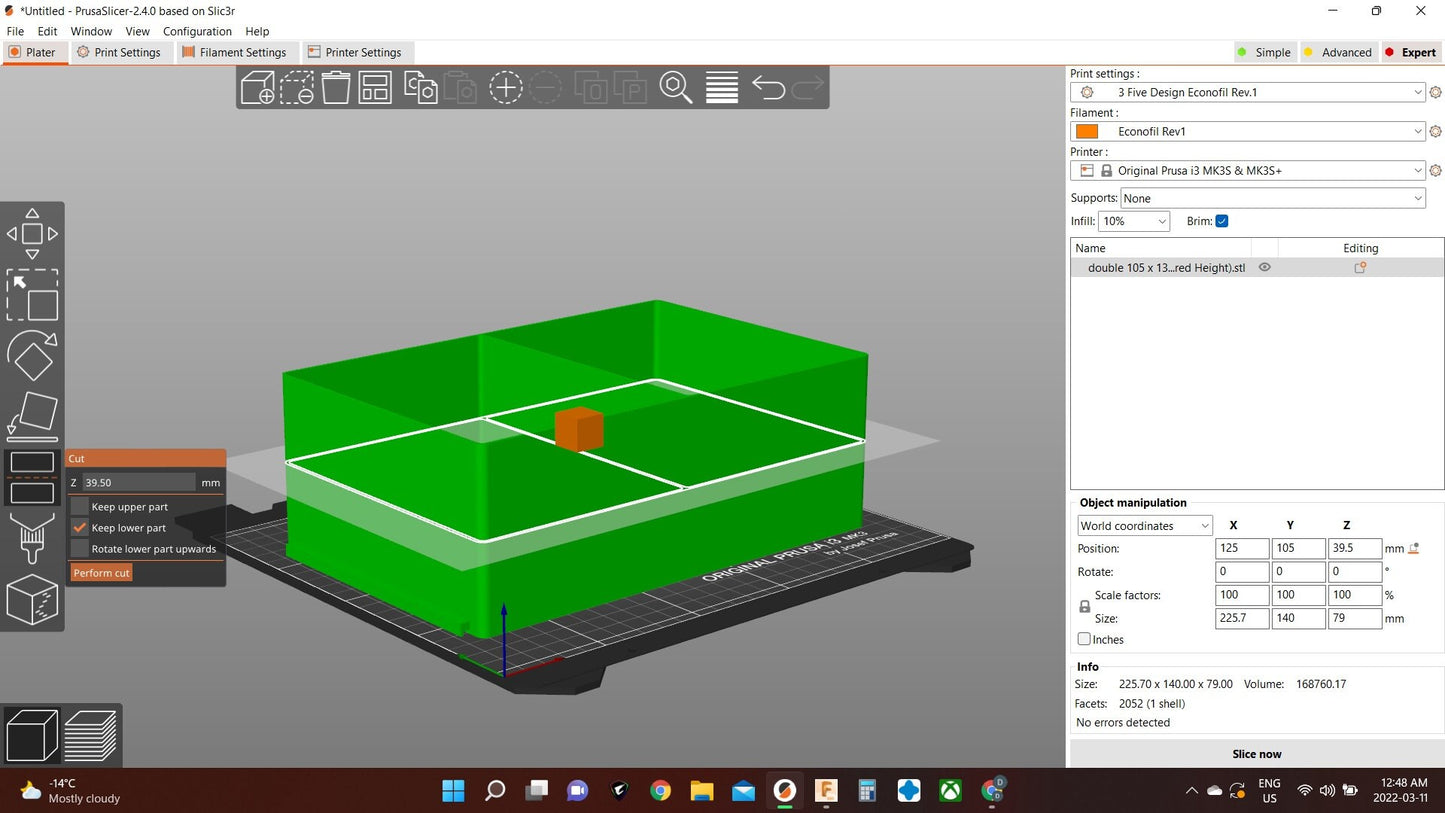The image size is (1445, 813).
Task: Open the Search magnifier tool
Action: click(x=676, y=88)
